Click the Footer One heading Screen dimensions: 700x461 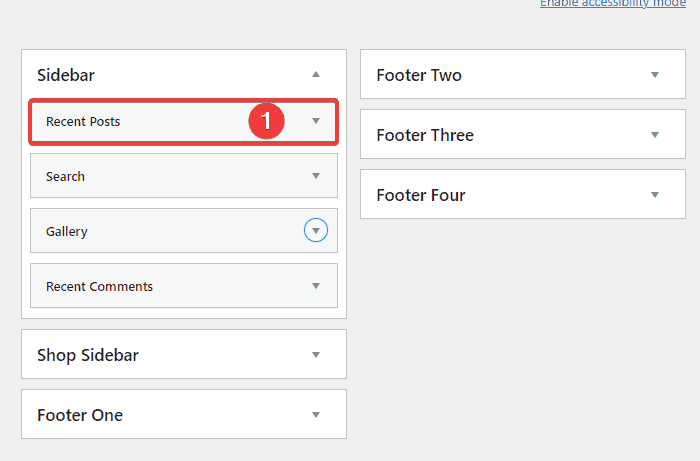point(80,415)
